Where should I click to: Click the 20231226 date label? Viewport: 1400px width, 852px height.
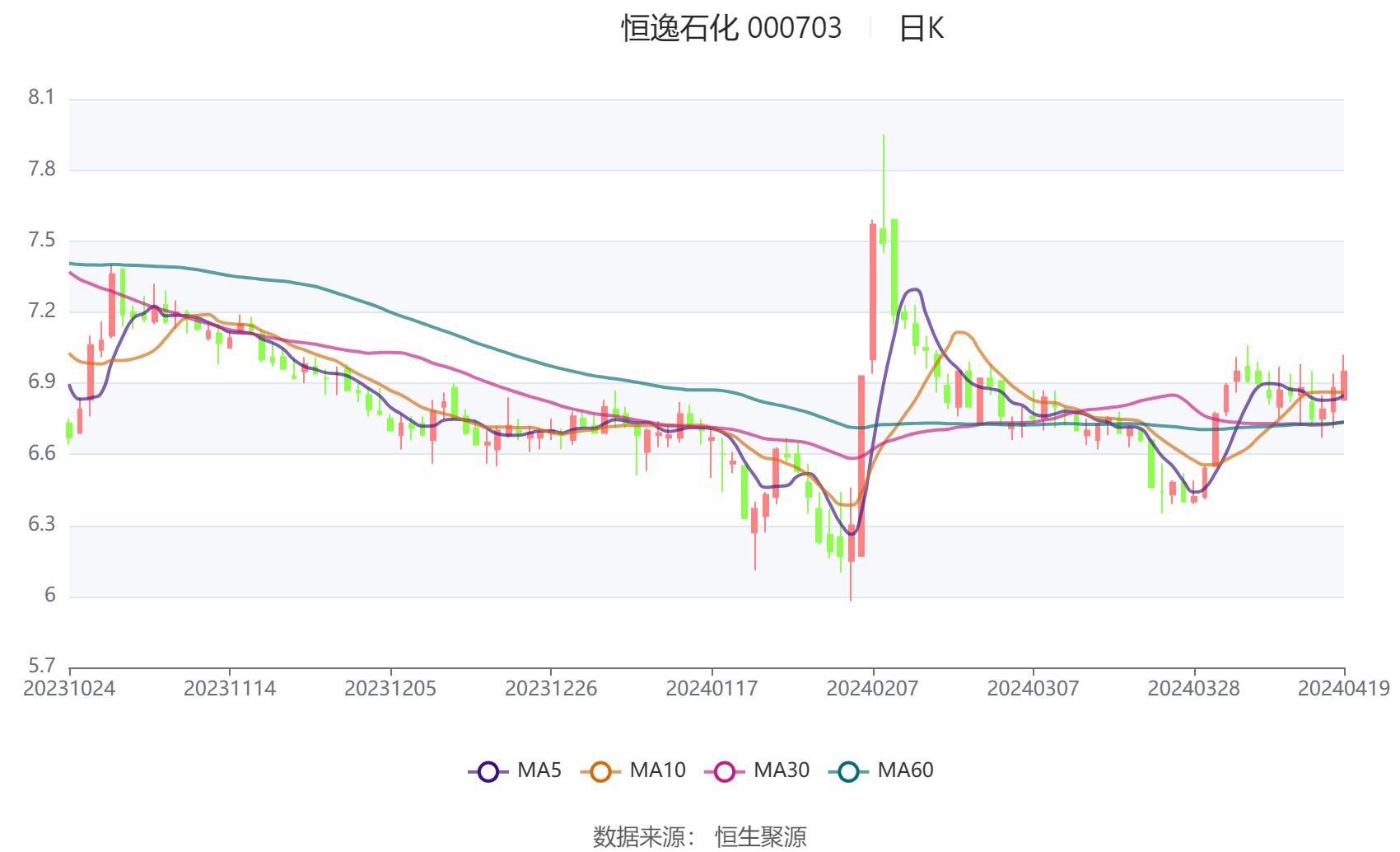tap(551, 688)
